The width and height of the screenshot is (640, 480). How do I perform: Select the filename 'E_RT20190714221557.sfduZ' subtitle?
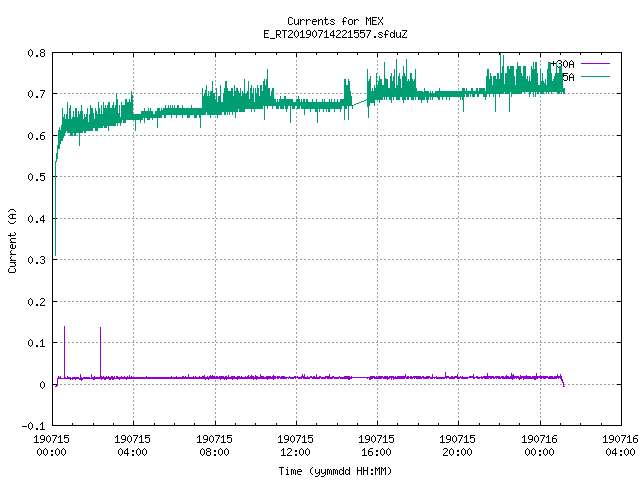[335, 34]
